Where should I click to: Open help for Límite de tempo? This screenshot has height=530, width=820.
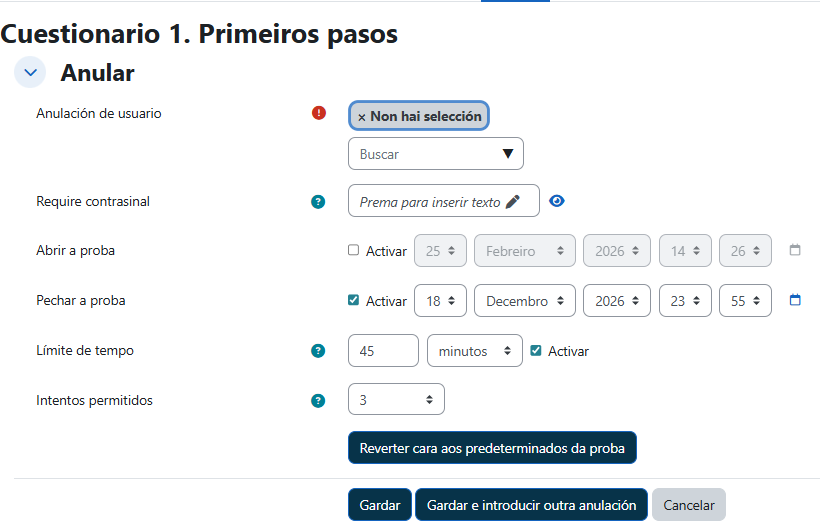coord(318,351)
